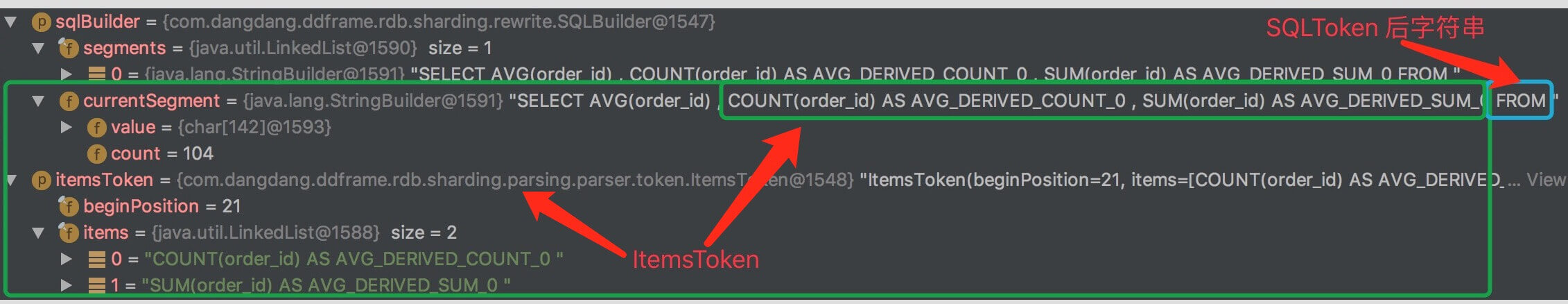The image size is (1568, 304).
Task: Click the count field icon
Action: point(96,154)
